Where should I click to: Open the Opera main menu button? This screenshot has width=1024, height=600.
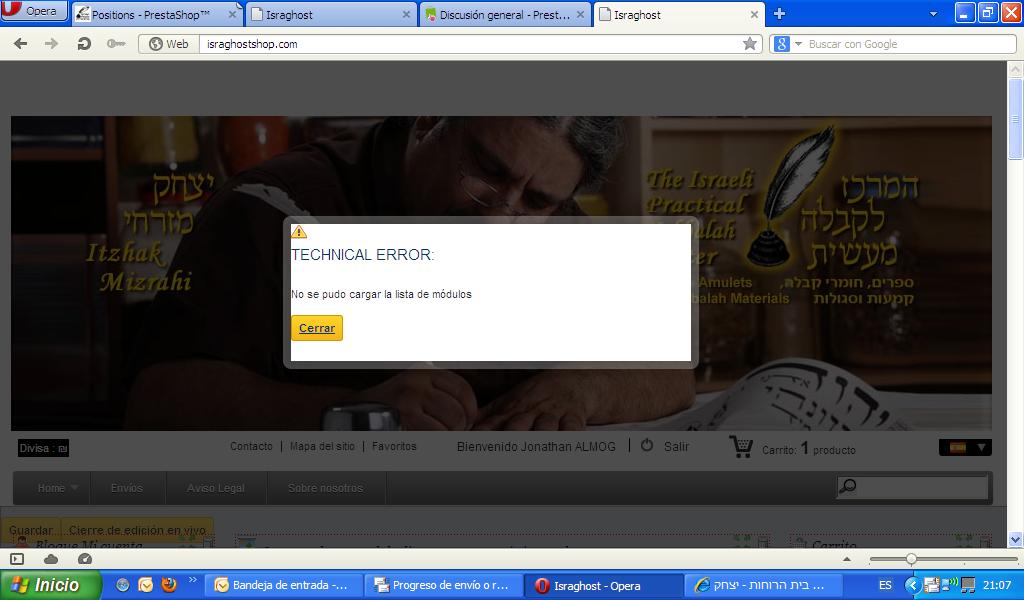[34, 10]
